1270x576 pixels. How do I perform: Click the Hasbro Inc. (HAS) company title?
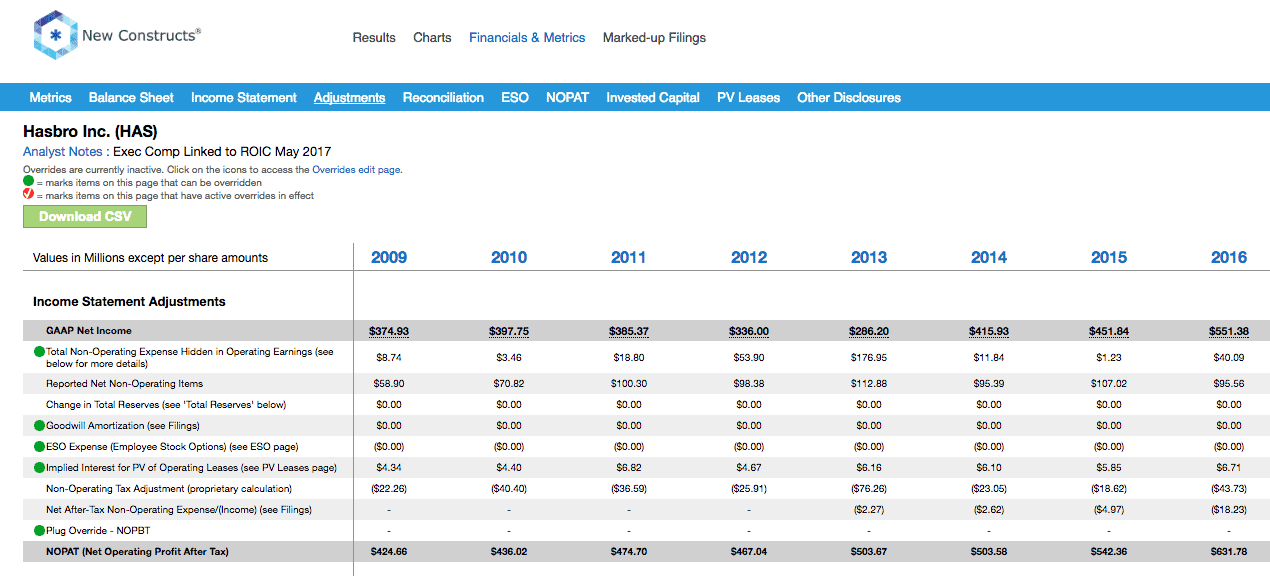[x=90, y=132]
